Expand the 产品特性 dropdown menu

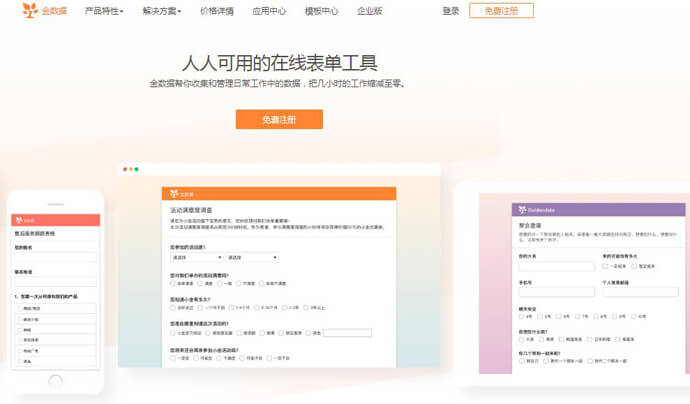point(107,11)
